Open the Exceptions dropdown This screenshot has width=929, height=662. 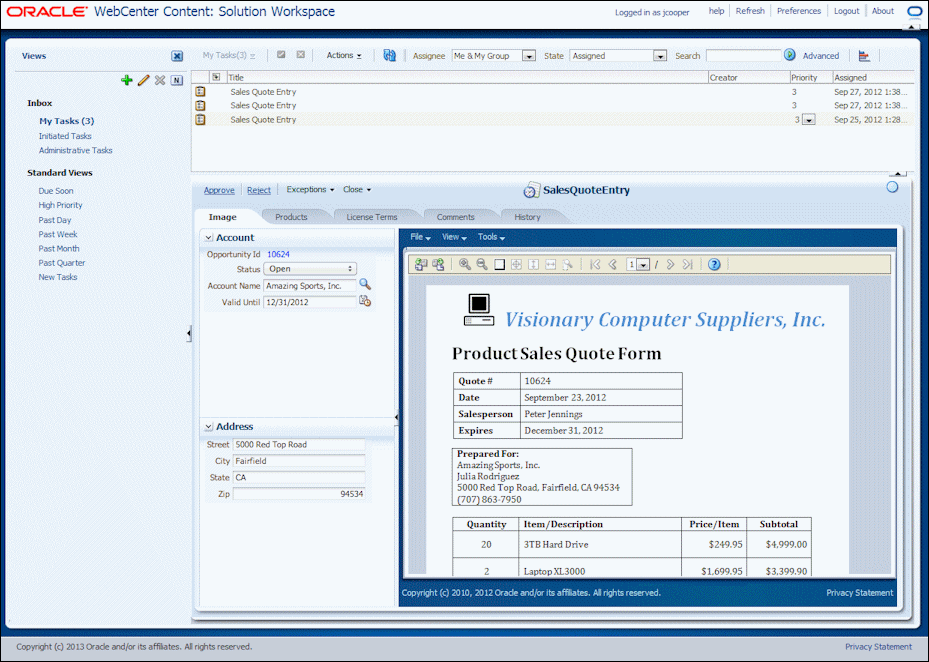(x=310, y=190)
